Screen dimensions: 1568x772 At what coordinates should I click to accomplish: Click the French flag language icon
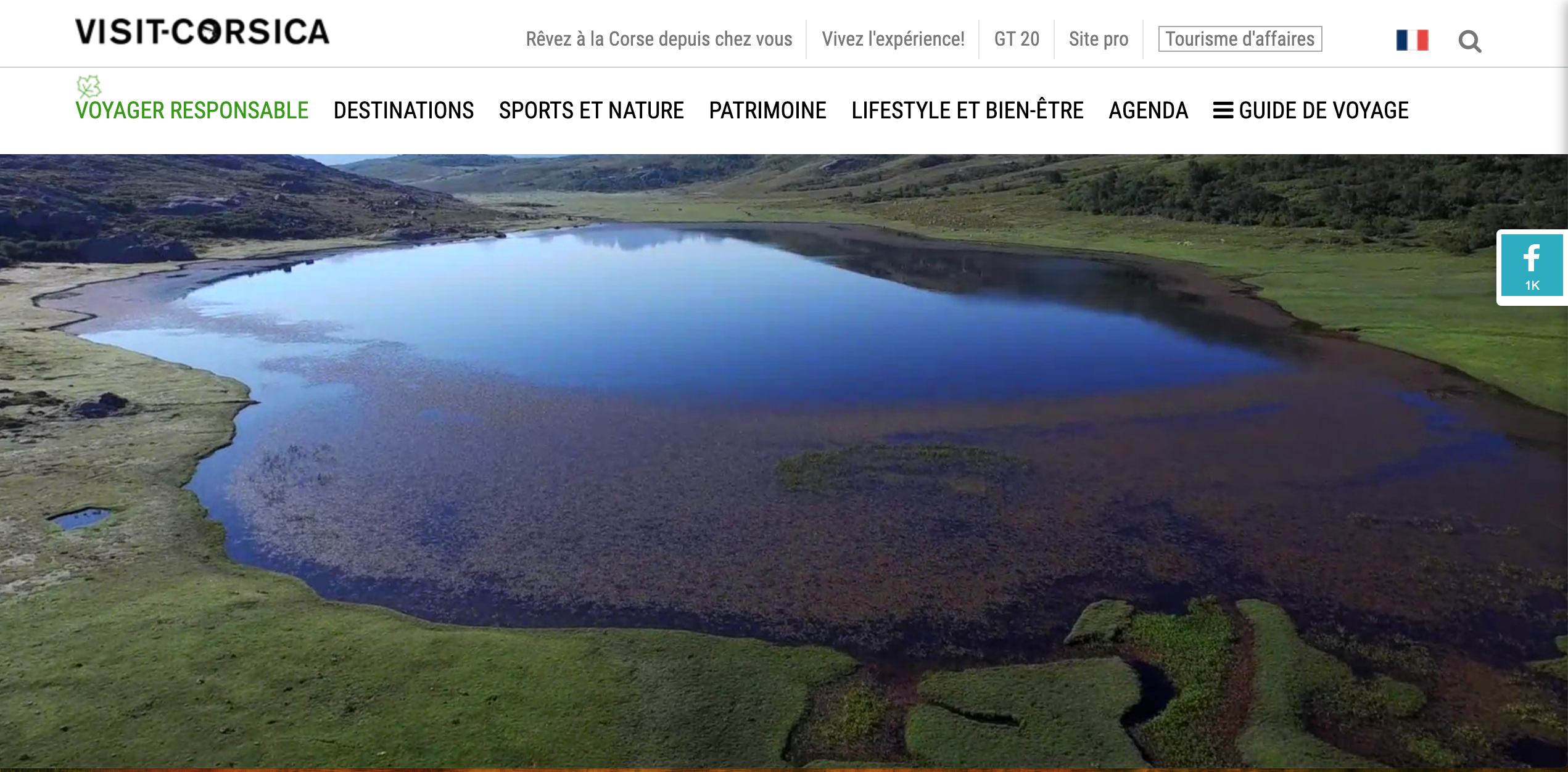[x=1412, y=40]
